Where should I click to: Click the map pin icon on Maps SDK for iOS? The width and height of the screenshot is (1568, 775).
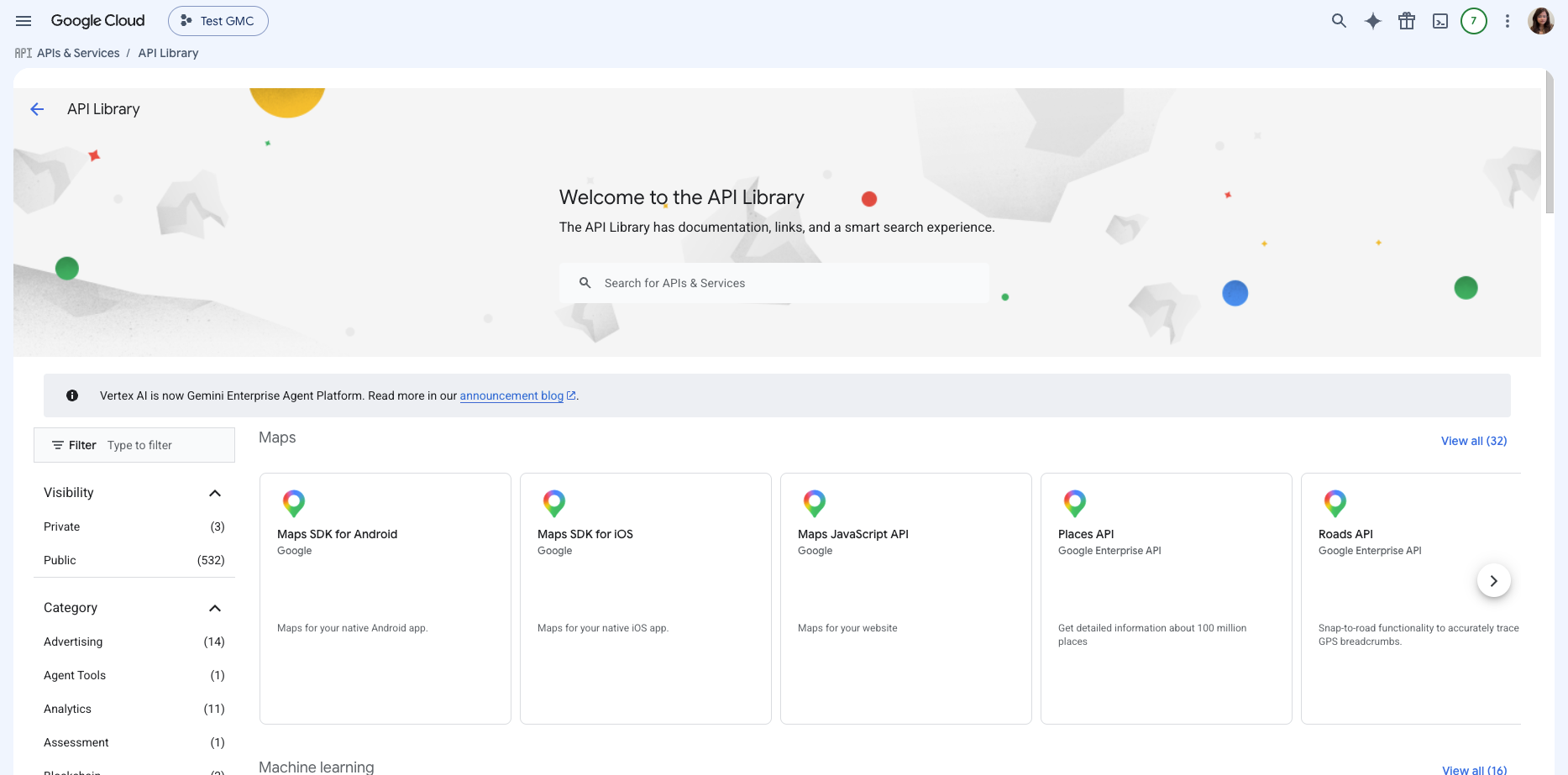coord(554,504)
